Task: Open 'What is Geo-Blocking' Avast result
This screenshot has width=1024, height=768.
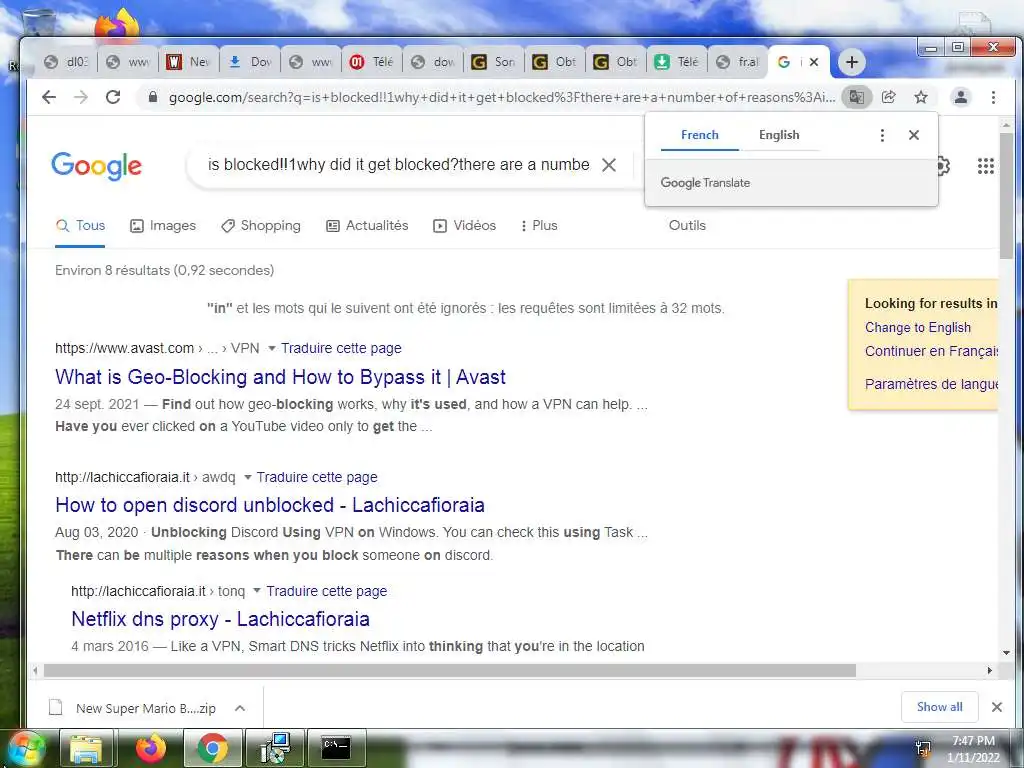Action: [280, 377]
